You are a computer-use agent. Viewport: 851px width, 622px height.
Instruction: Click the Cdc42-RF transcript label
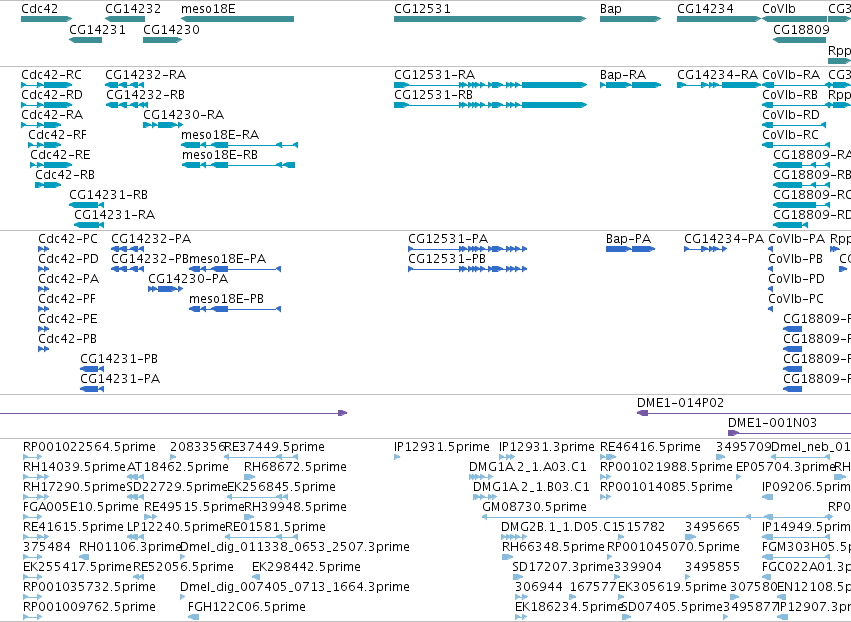click(x=57, y=135)
